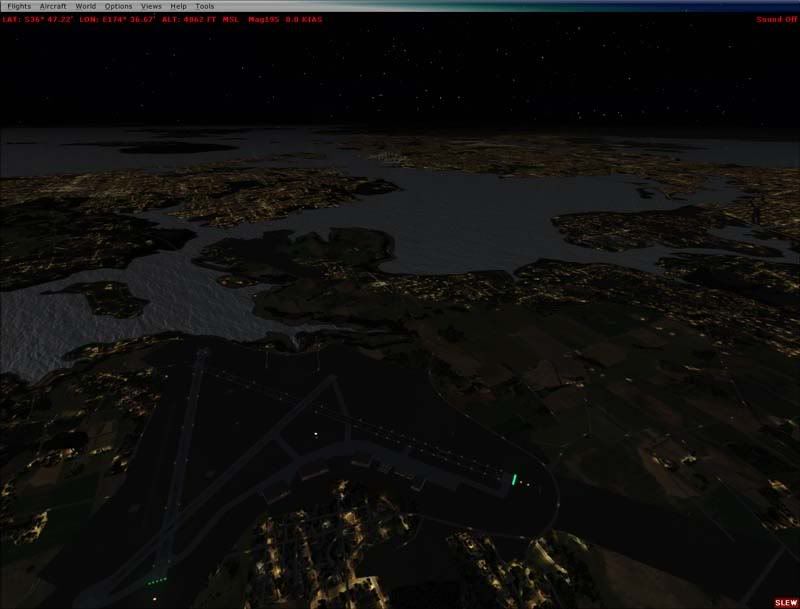Open the Flights menu
Screen dimensions: 800x609
pos(19,6)
